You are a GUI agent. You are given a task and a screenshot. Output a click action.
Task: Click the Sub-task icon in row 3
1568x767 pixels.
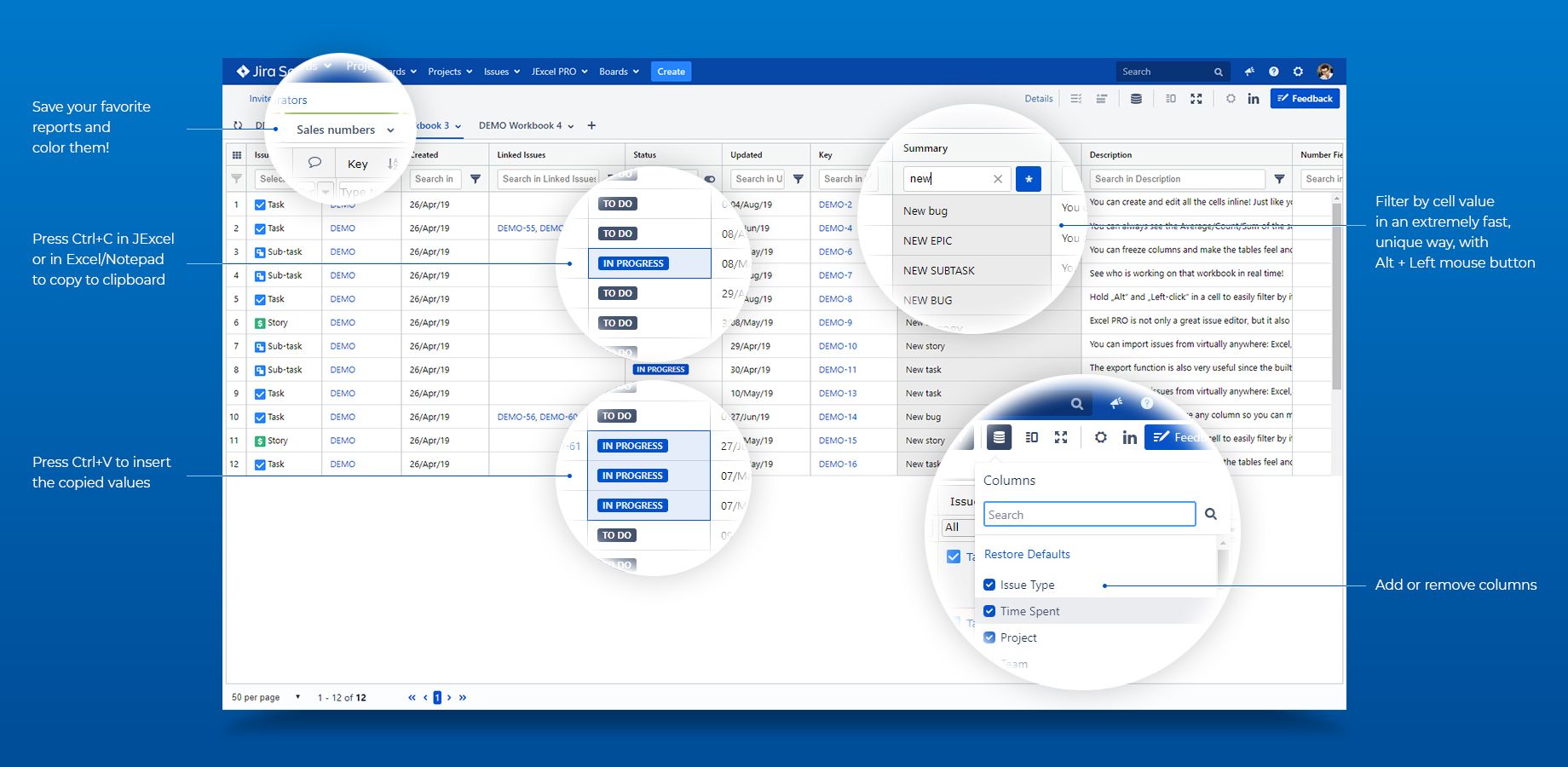(x=260, y=252)
